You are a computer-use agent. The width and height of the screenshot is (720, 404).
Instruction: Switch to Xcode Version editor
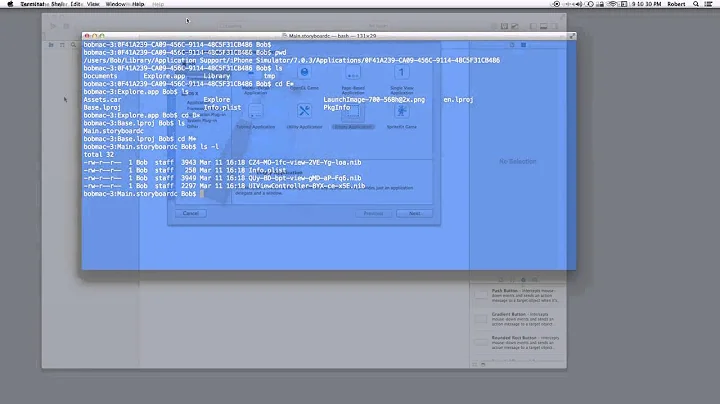pyautogui.click(x=515, y=26)
